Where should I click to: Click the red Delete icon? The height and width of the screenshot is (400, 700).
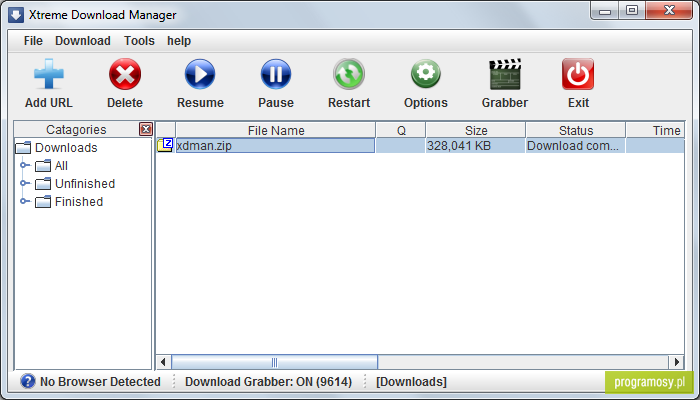point(125,74)
